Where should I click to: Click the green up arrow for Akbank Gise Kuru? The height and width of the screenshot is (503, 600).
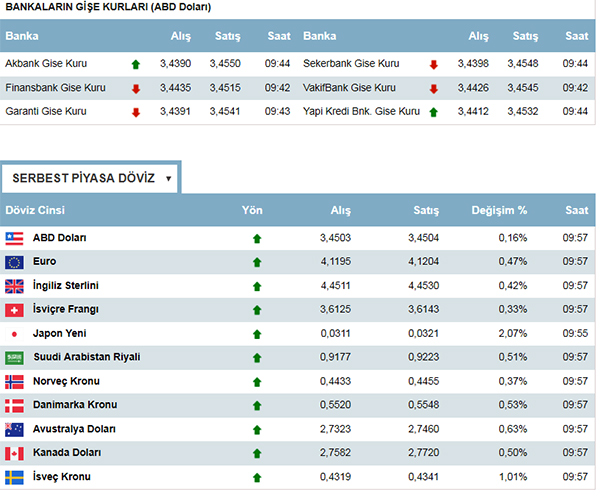pyautogui.click(x=136, y=64)
